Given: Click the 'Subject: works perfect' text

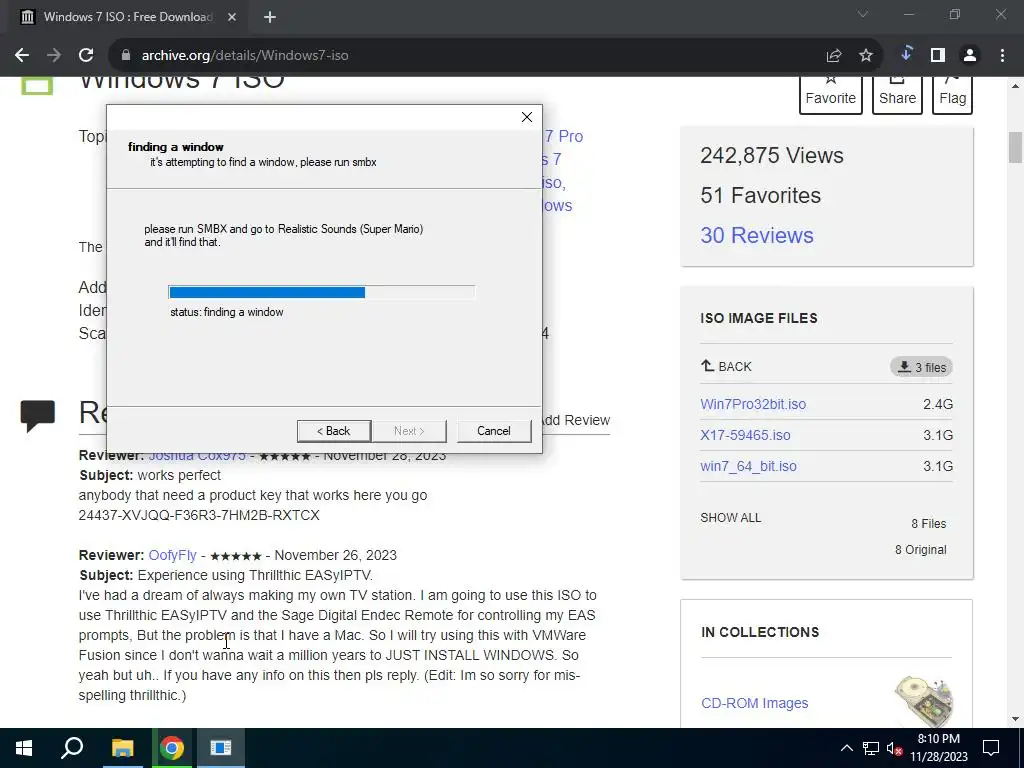Looking at the screenshot, I should pyautogui.click(x=150, y=475).
